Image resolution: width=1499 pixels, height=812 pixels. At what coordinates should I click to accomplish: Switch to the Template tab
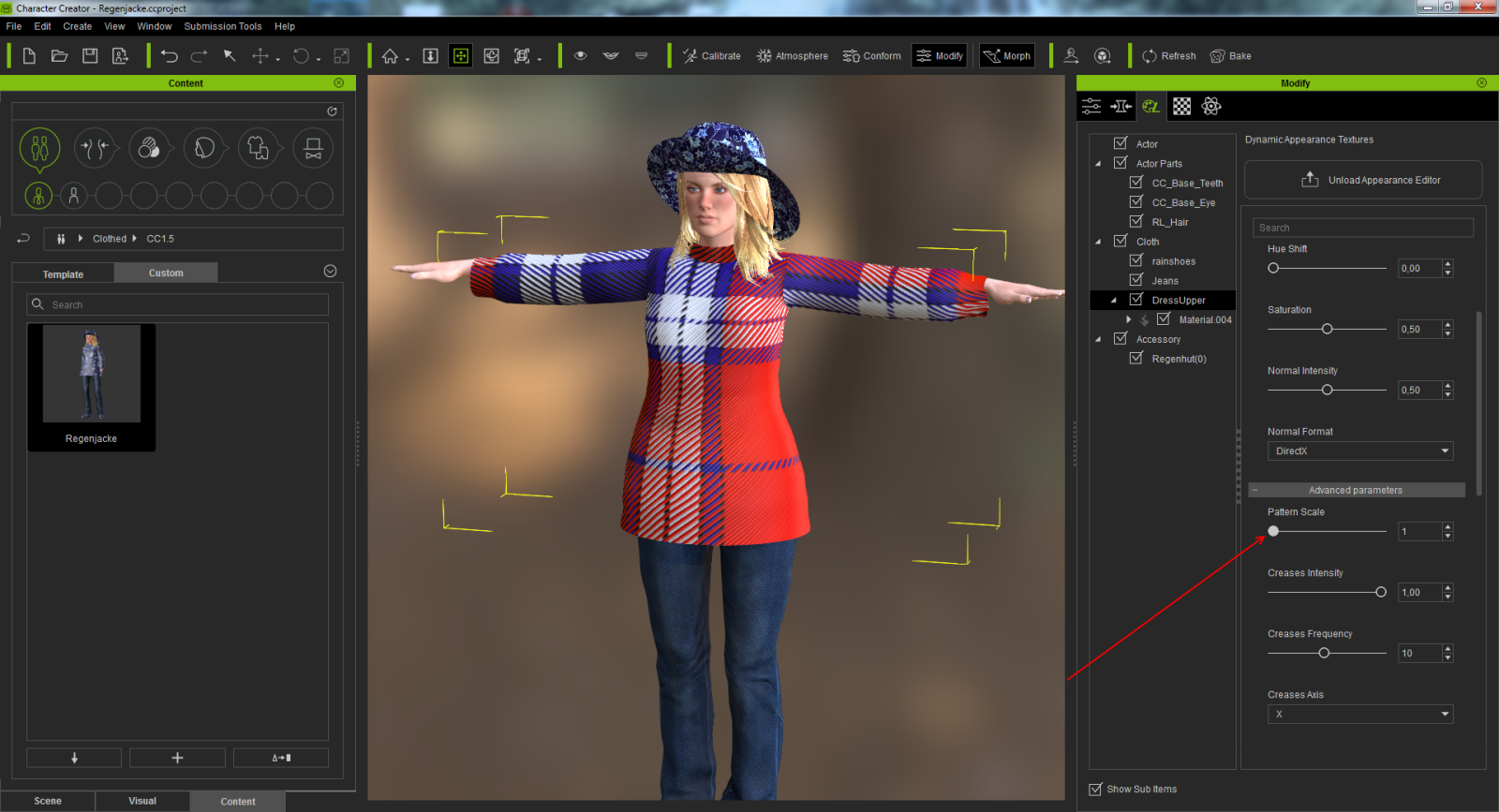click(63, 274)
